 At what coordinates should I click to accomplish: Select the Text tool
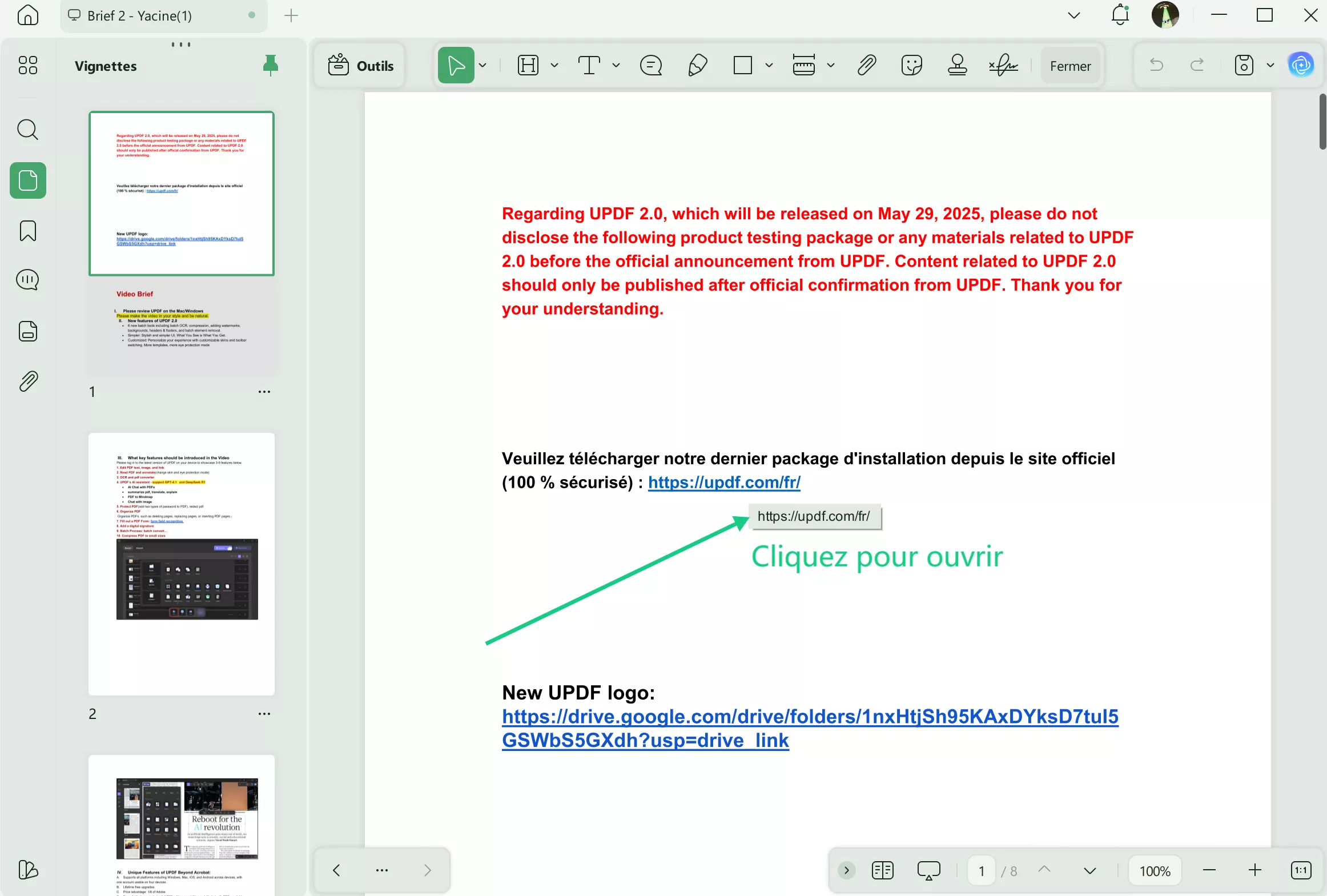(590, 65)
